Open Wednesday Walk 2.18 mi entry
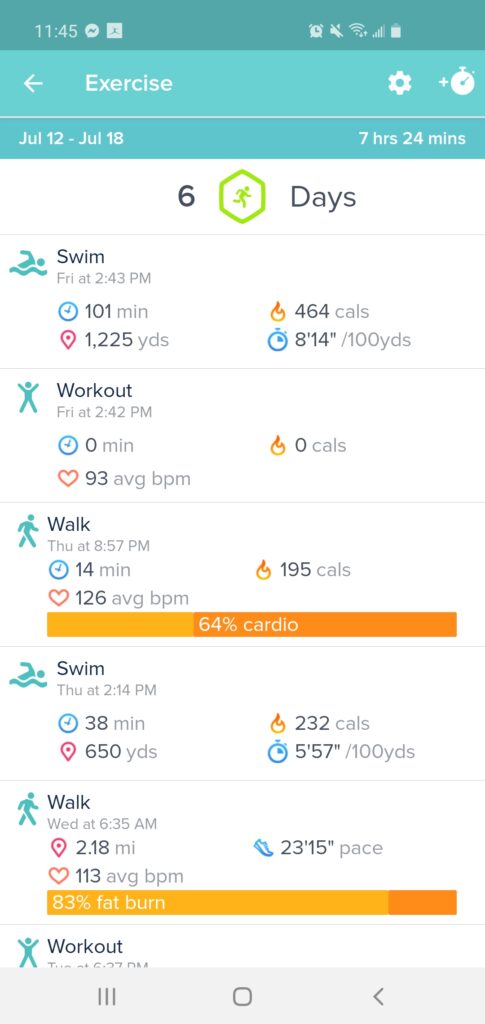485x1024 pixels. (x=242, y=853)
